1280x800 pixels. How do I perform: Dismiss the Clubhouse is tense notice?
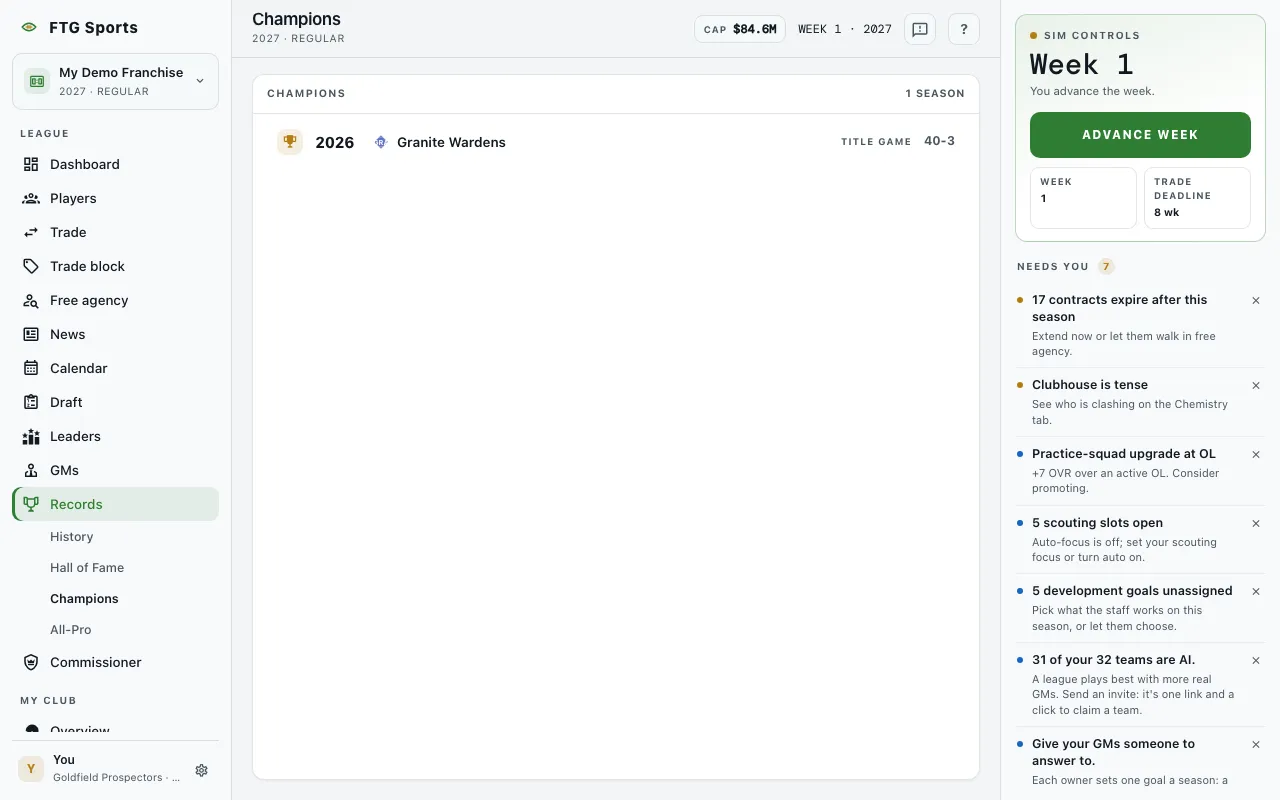tap(1256, 385)
